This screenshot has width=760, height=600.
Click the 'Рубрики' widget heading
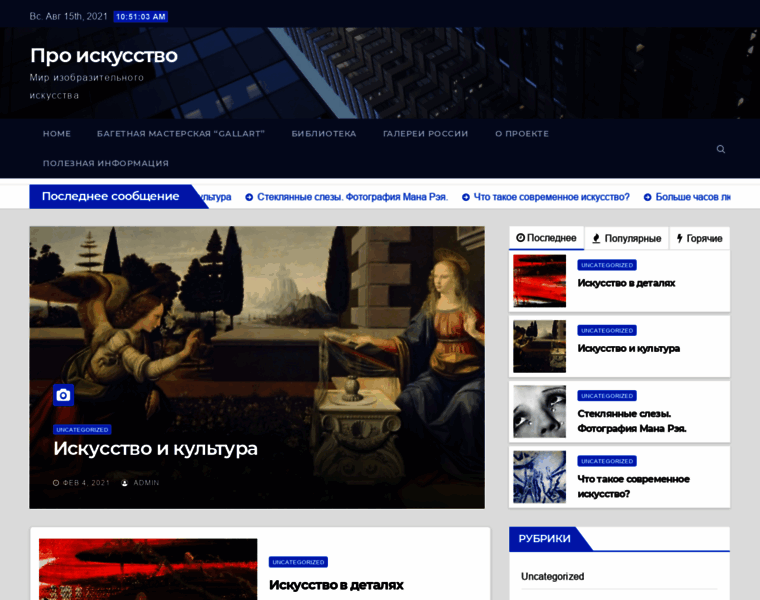pyautogui.click(x=544, y=539)
